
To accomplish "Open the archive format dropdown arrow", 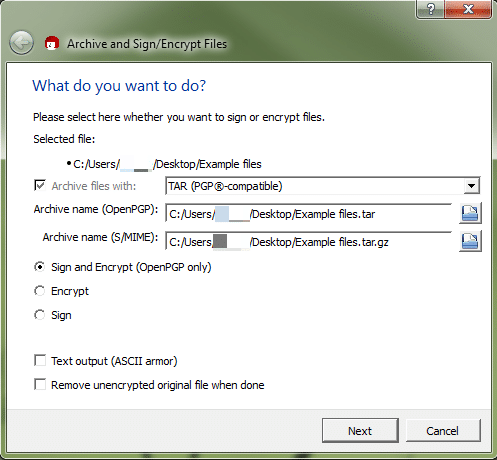I will 471,186.
